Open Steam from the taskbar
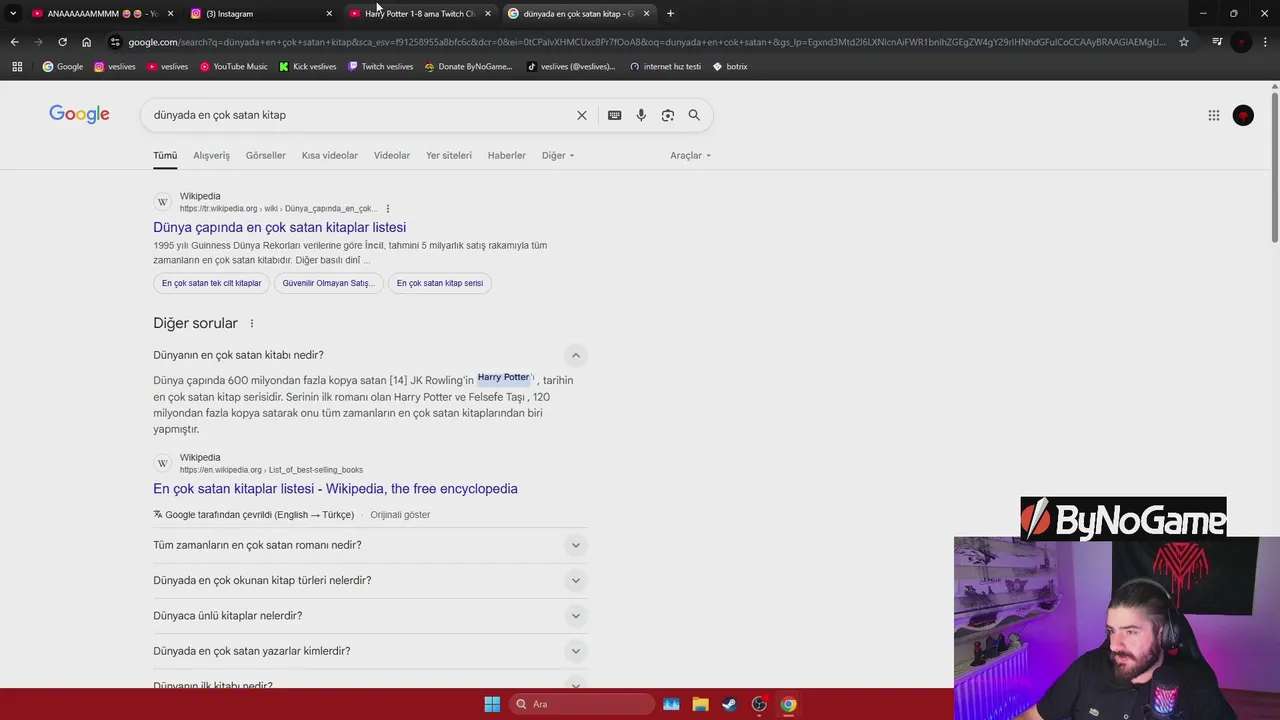 729,704
